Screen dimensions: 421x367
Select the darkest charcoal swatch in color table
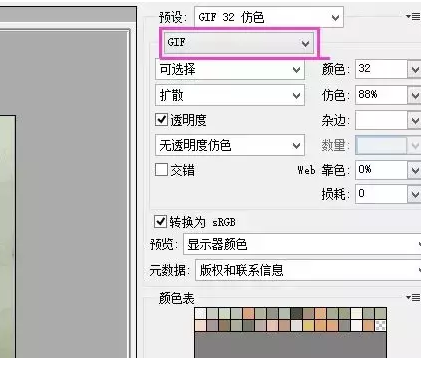[296, 313]
